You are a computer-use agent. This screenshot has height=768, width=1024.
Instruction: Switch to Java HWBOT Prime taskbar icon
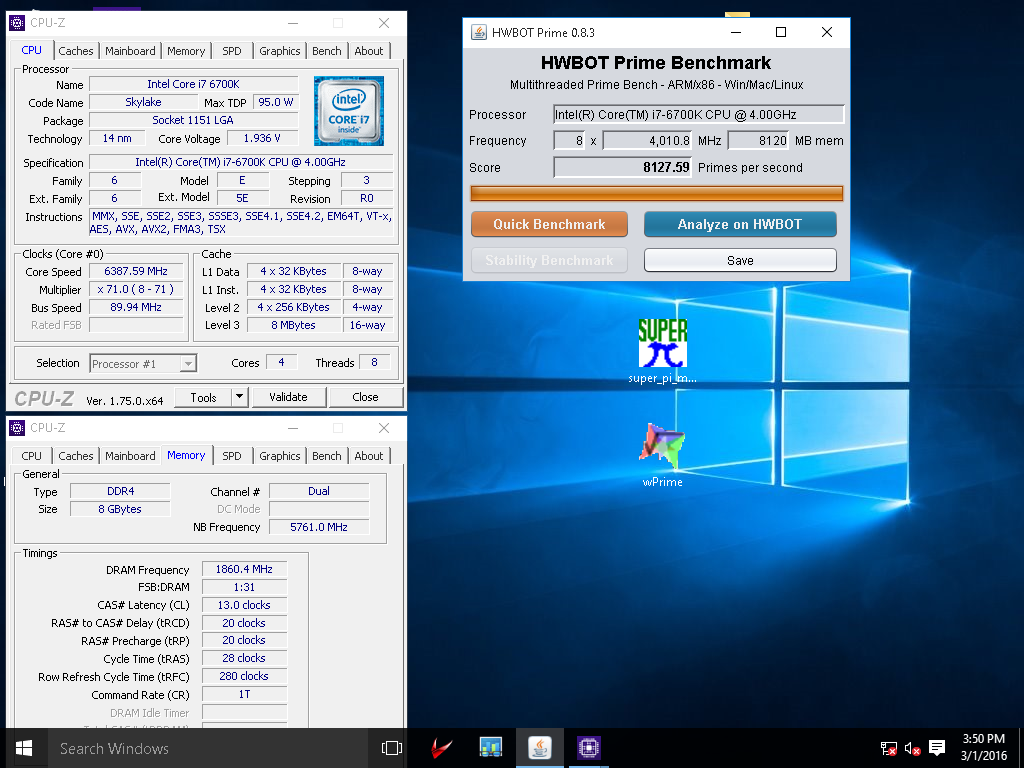[539, 748]
